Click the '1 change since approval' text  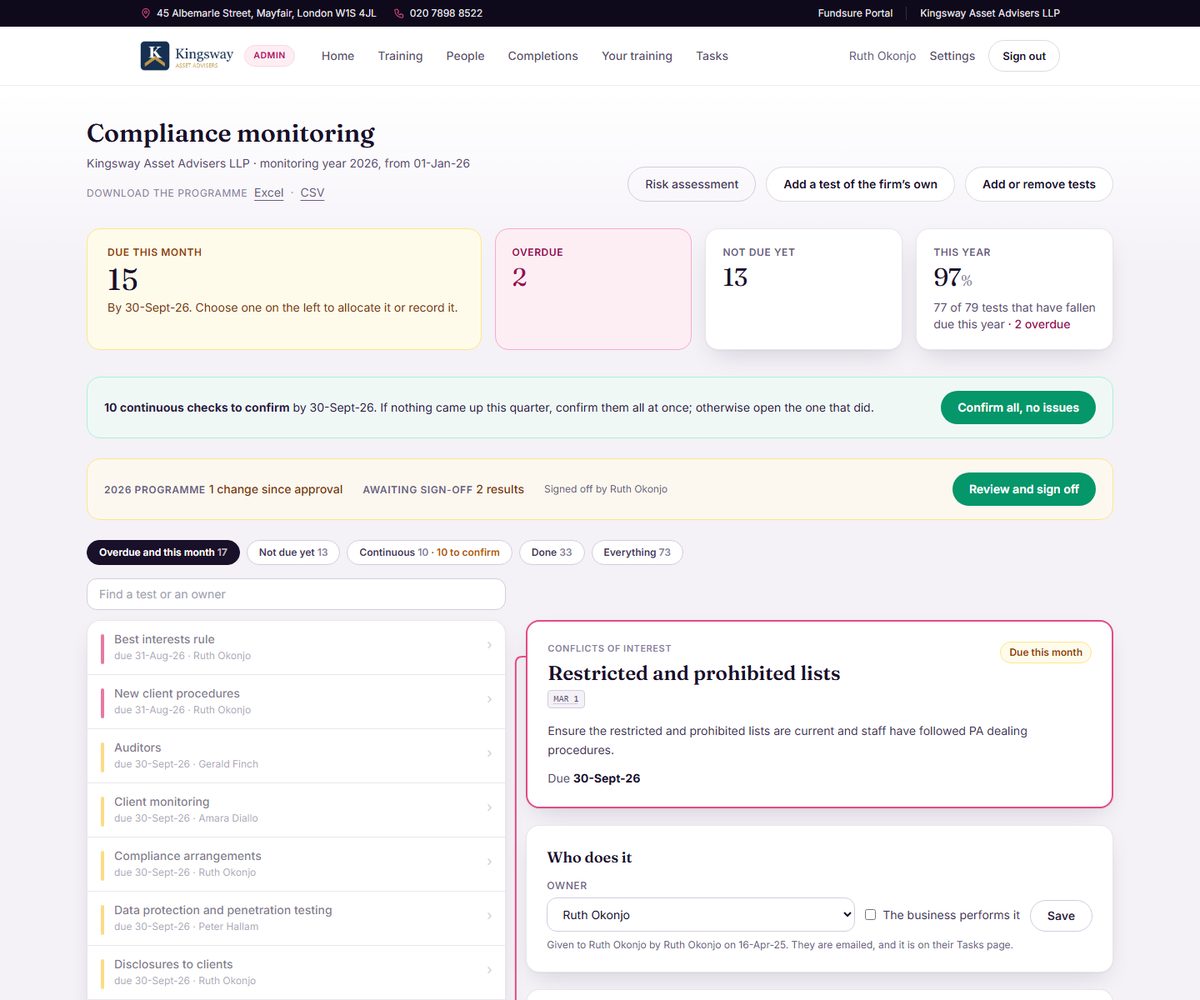[276, 490]
